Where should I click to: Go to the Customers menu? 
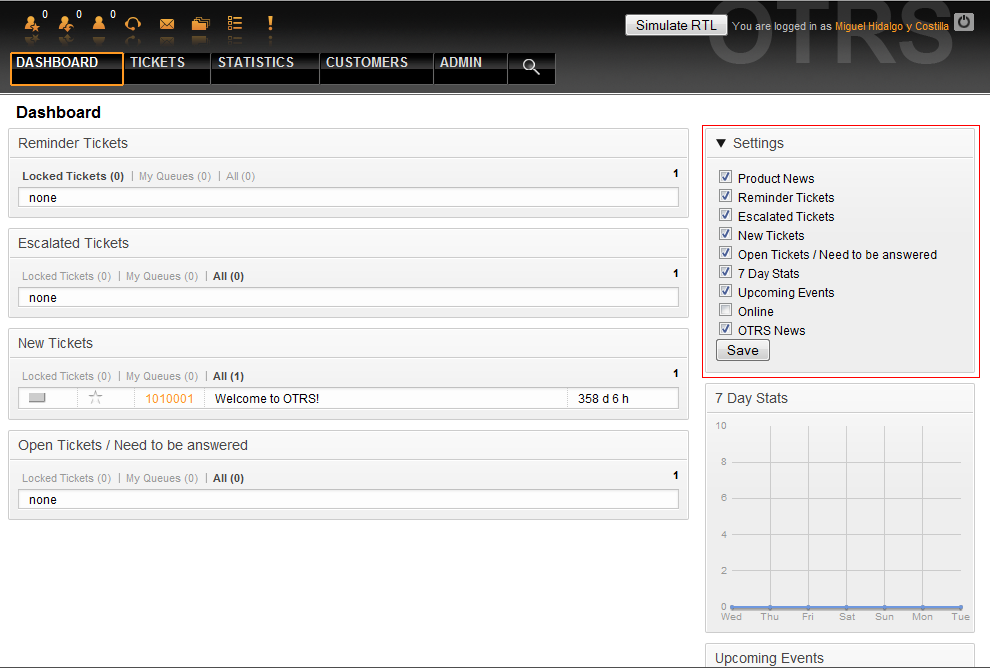tap(367, 63)
